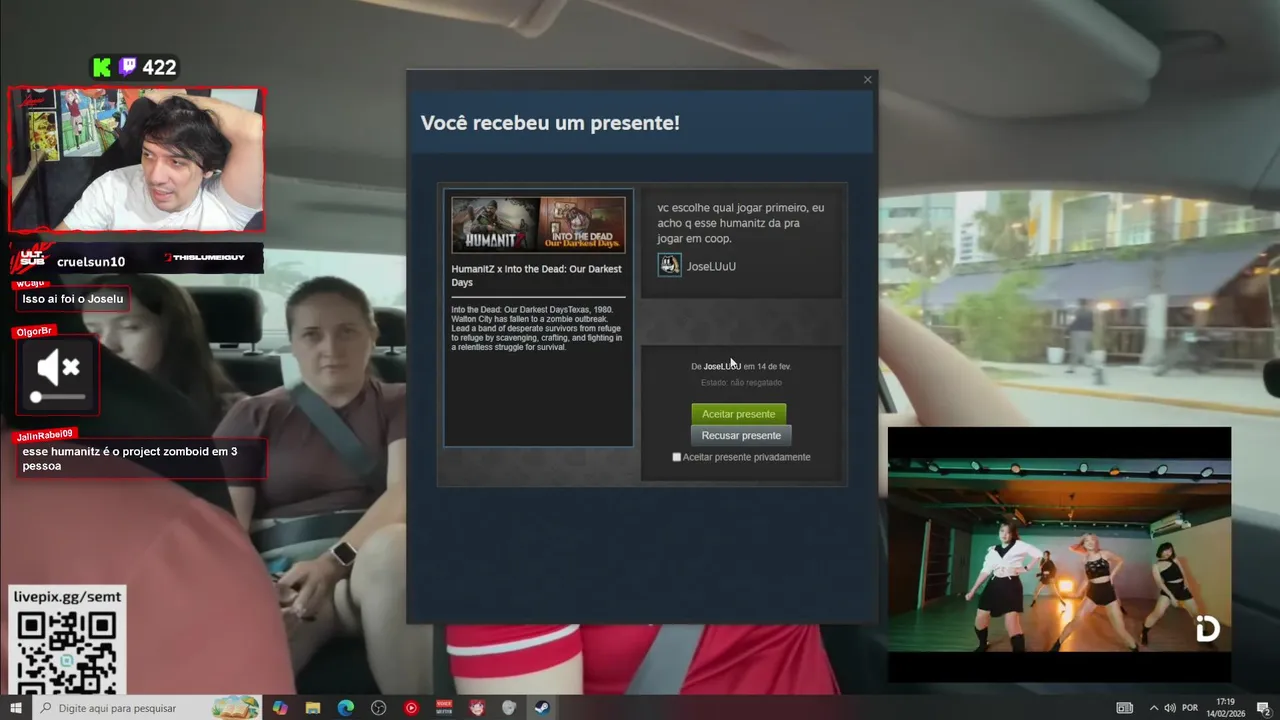The height and width of the screenshot is (720, 1280).
Task: Click the green Aceitar presente button
Action: [x=738, y=414]
